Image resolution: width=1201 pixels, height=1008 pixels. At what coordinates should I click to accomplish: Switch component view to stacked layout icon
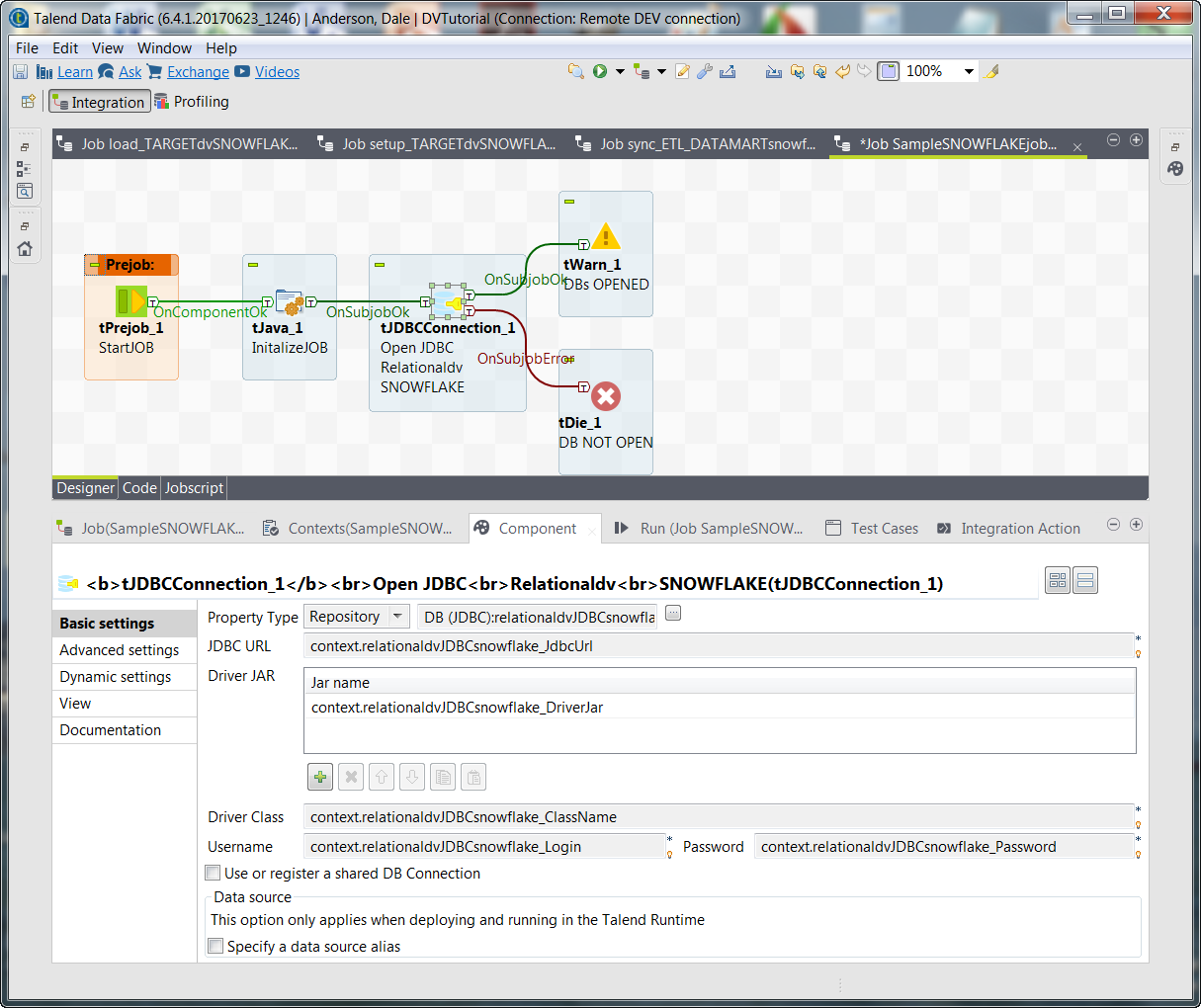click(x=1085, y=581)
